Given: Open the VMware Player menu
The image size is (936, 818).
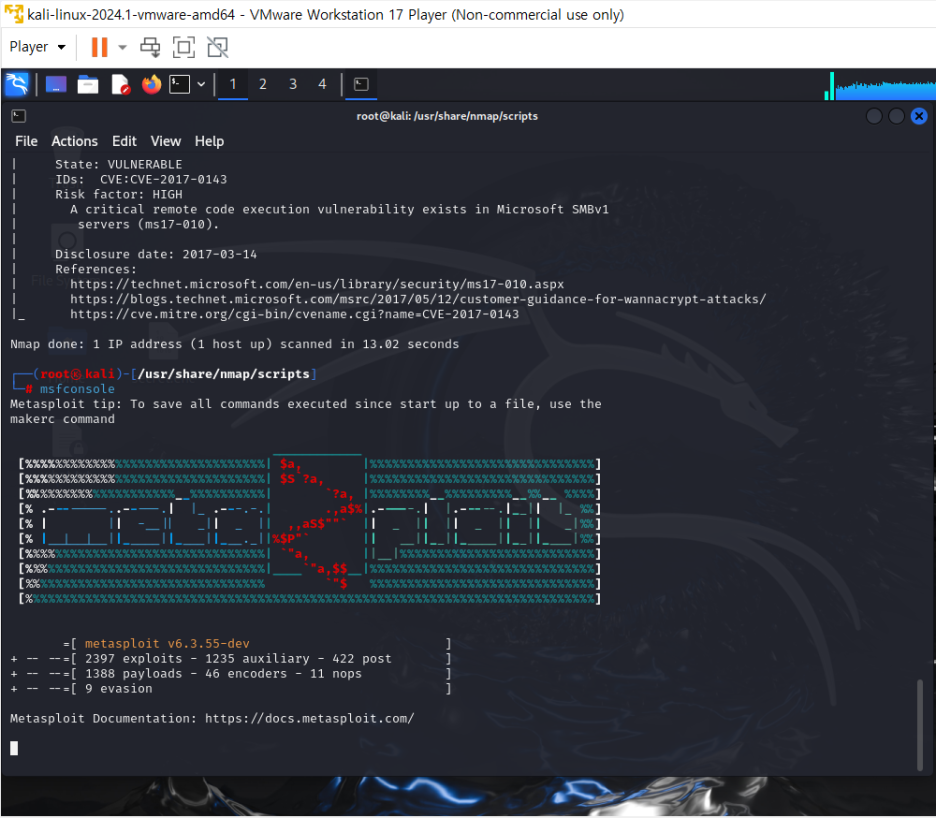Looking at the screenshot, I should (37, 47).
